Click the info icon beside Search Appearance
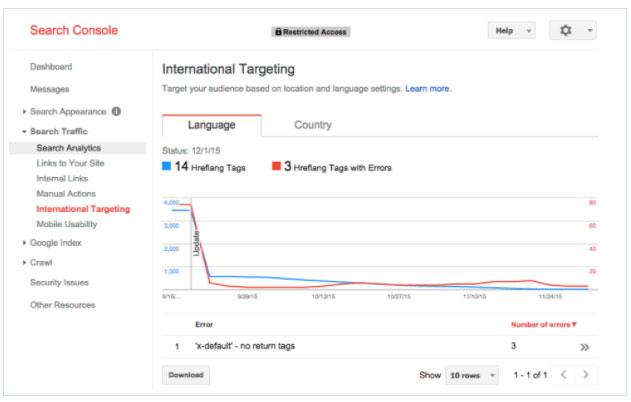The width and height of the screenshot is (631, 402). coord(117,111)
